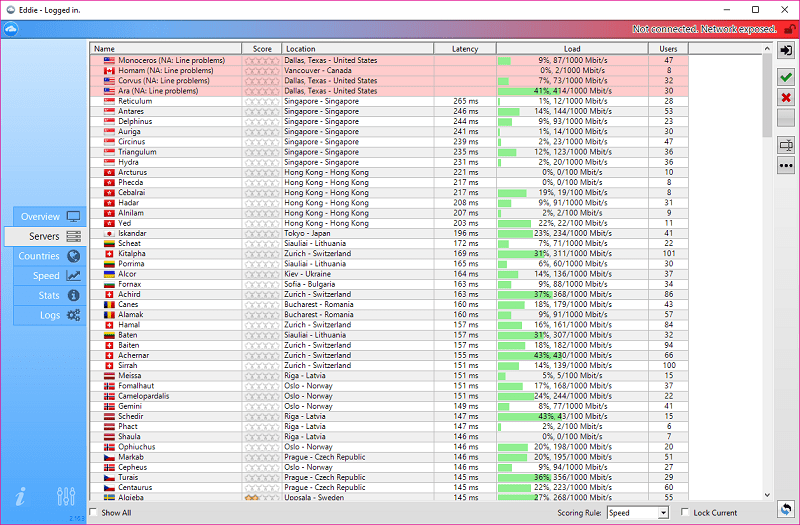Switch to the Overview tab

pos(49,217)
